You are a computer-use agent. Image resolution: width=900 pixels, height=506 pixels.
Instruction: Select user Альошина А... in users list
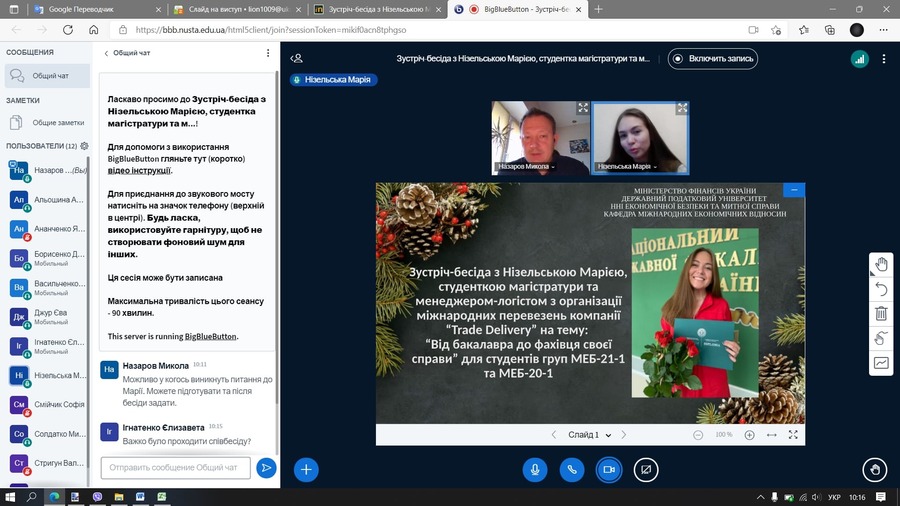point(47,200)
